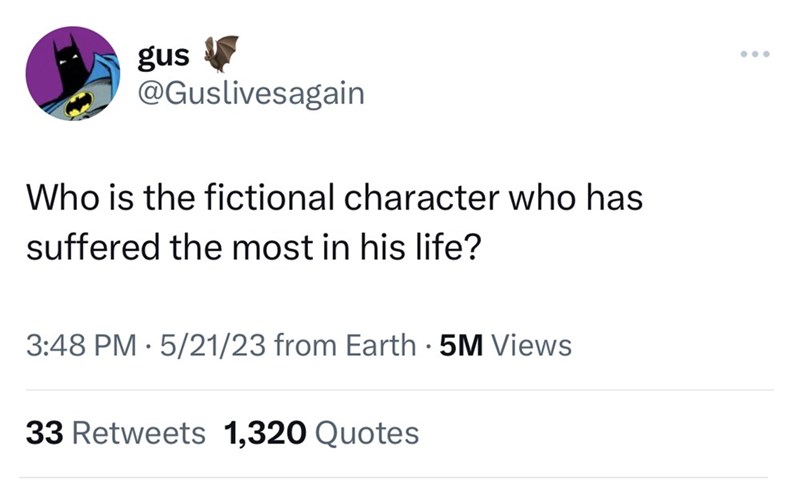
Task: Show the Quotes list
Action: tap(366, 433)
